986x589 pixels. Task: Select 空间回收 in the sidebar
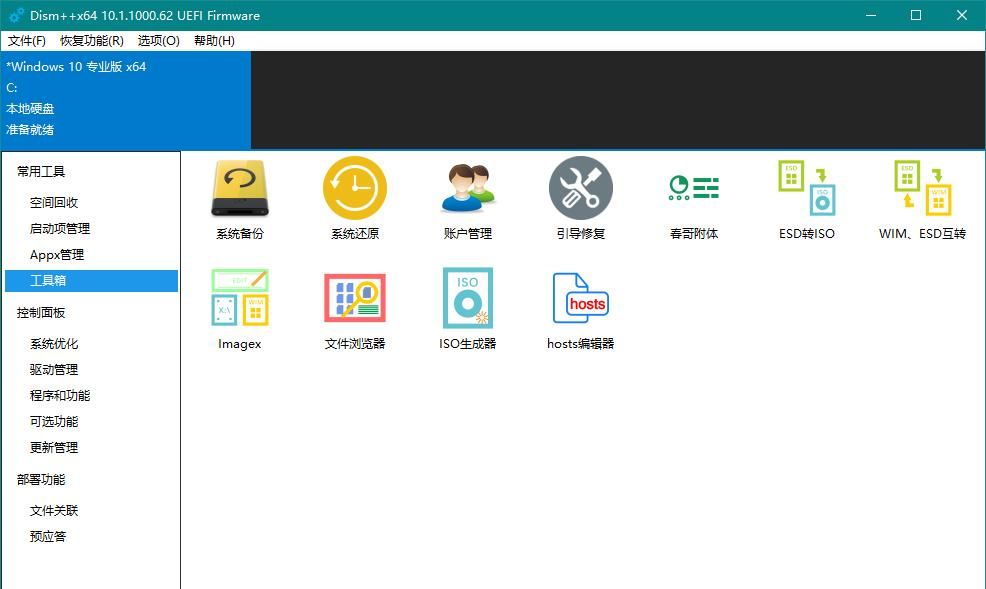coord(54,202)
